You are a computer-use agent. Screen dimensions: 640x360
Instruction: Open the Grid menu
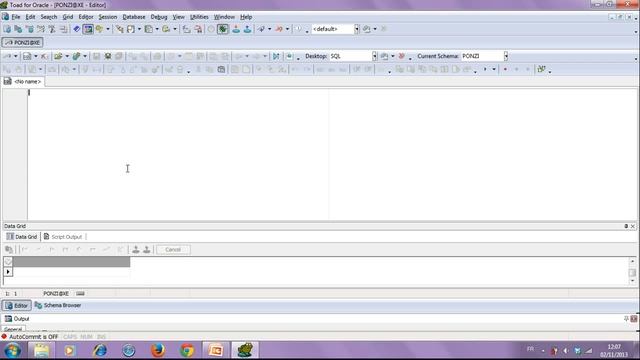(x=68, y=17)
